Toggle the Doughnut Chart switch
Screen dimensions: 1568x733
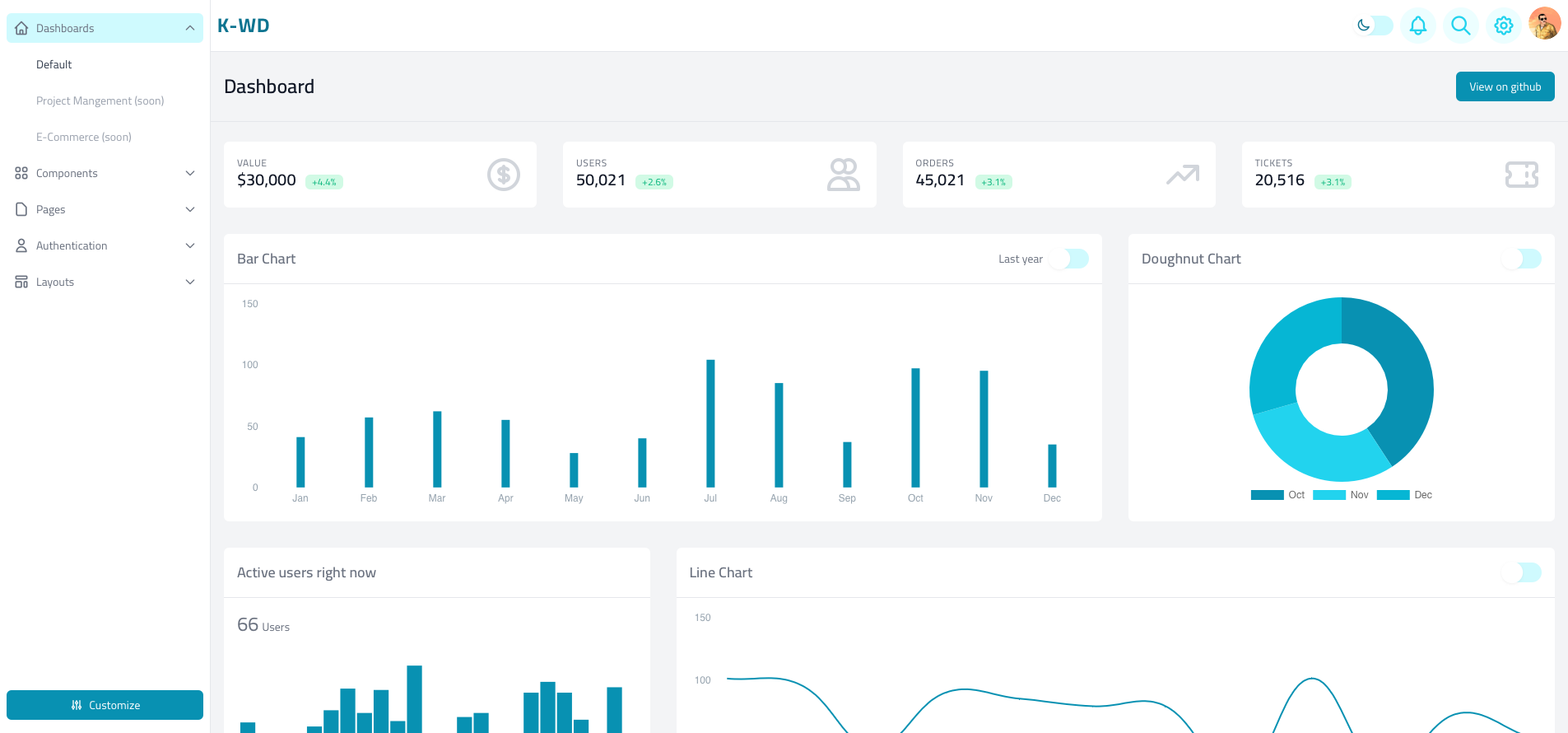point(1521,259)
